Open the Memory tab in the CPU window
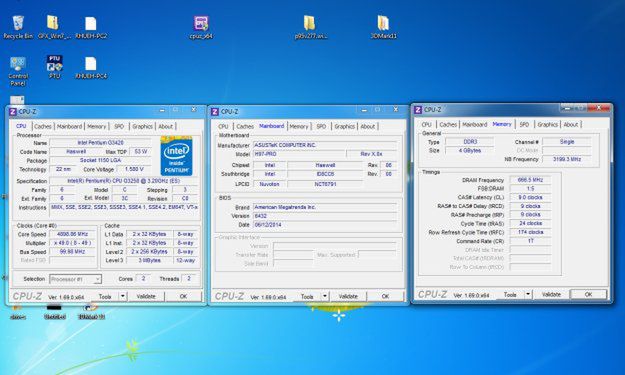625x375 pixels. tap(96, 126)
